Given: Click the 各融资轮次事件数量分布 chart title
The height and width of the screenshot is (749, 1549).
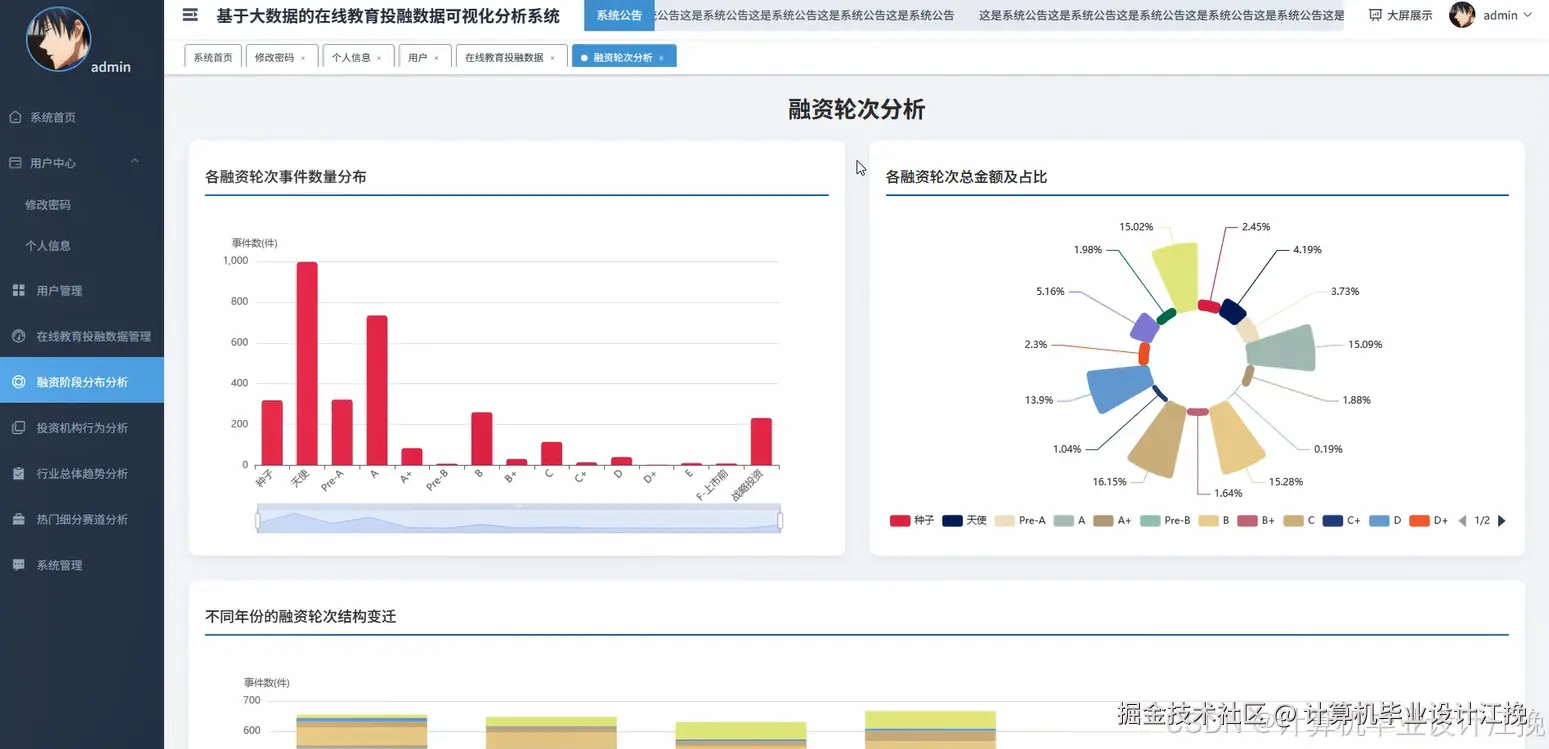Looking at the screenshot, I should (286, 177).
